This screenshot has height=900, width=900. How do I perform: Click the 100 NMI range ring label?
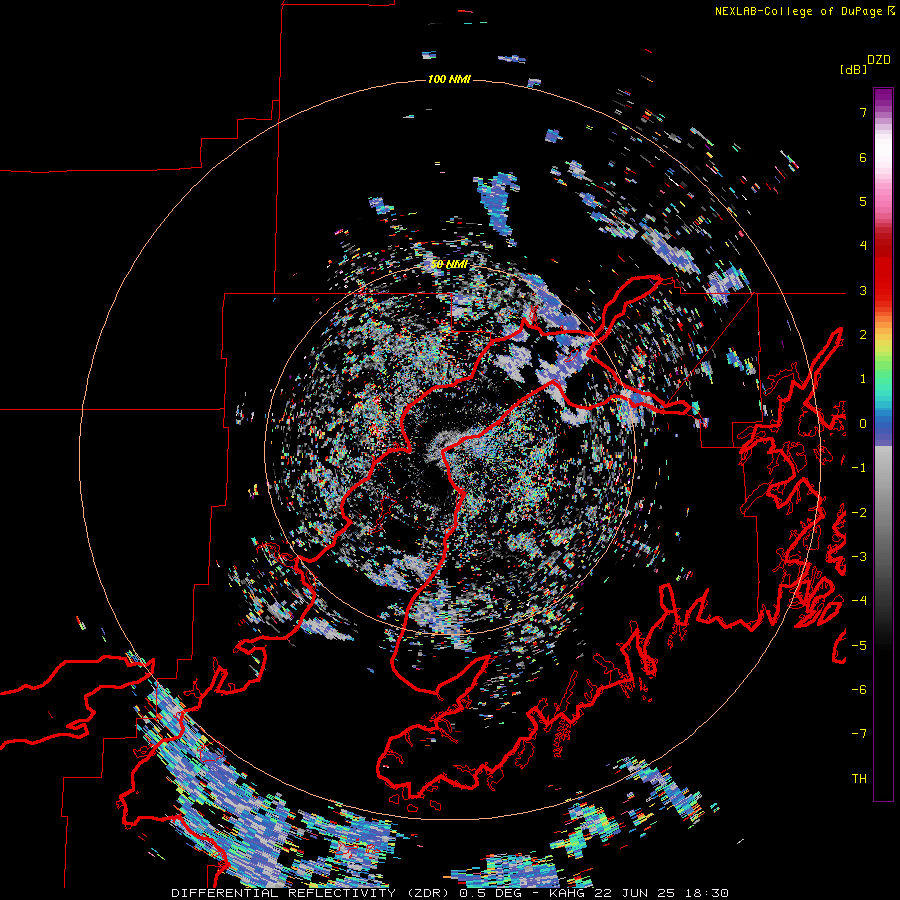point(449,79)
